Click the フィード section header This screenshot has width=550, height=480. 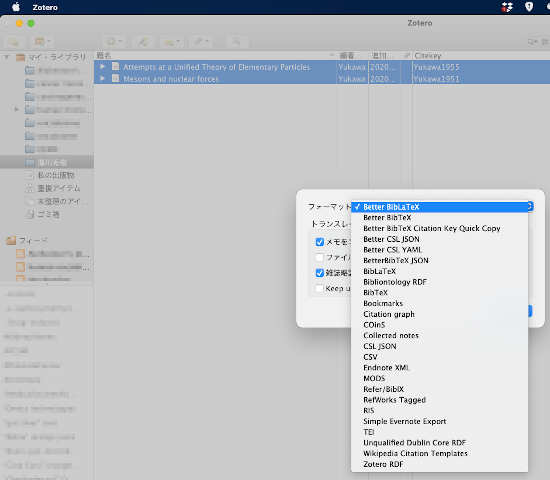tap(33, 240)
